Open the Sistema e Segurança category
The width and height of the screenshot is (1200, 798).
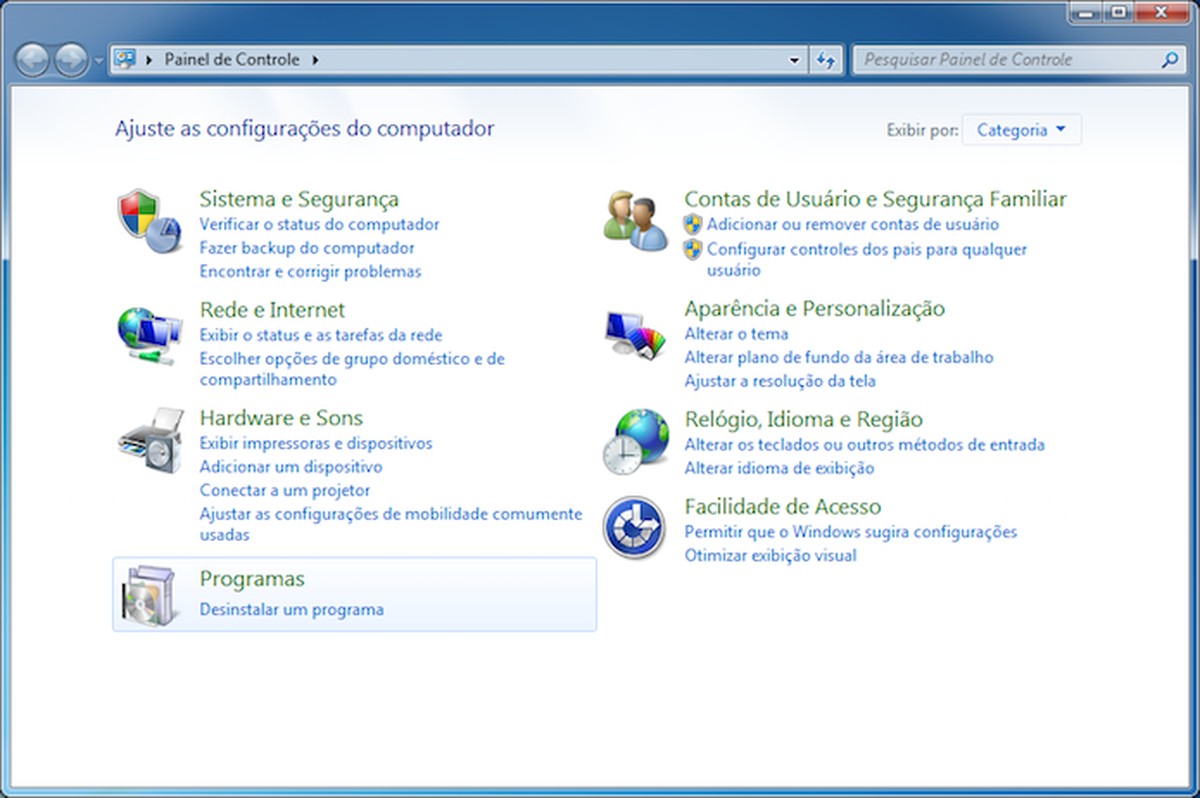click(299, 199)
